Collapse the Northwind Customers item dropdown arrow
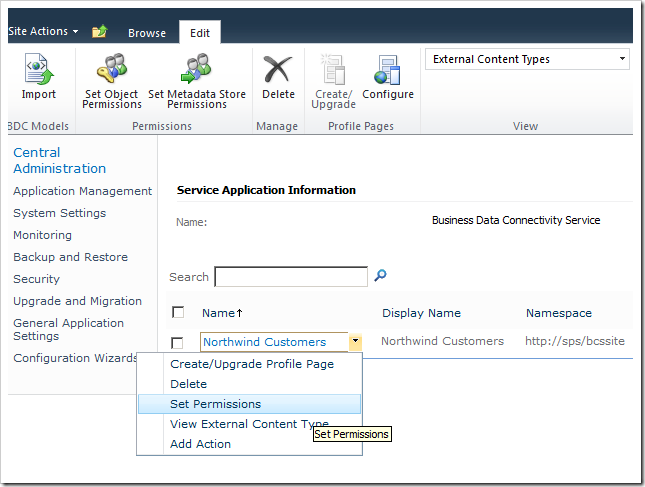The height and width of the screenshot is (487, 645). 355,342
